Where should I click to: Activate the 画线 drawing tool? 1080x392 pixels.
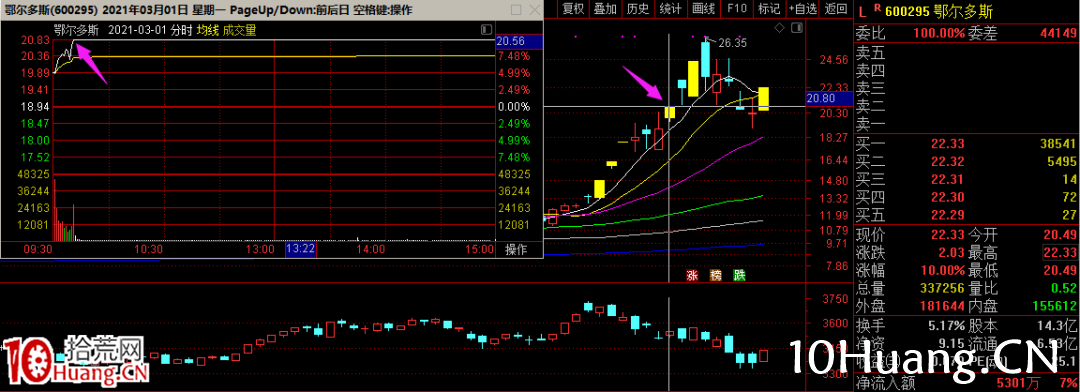pos(703,8)
